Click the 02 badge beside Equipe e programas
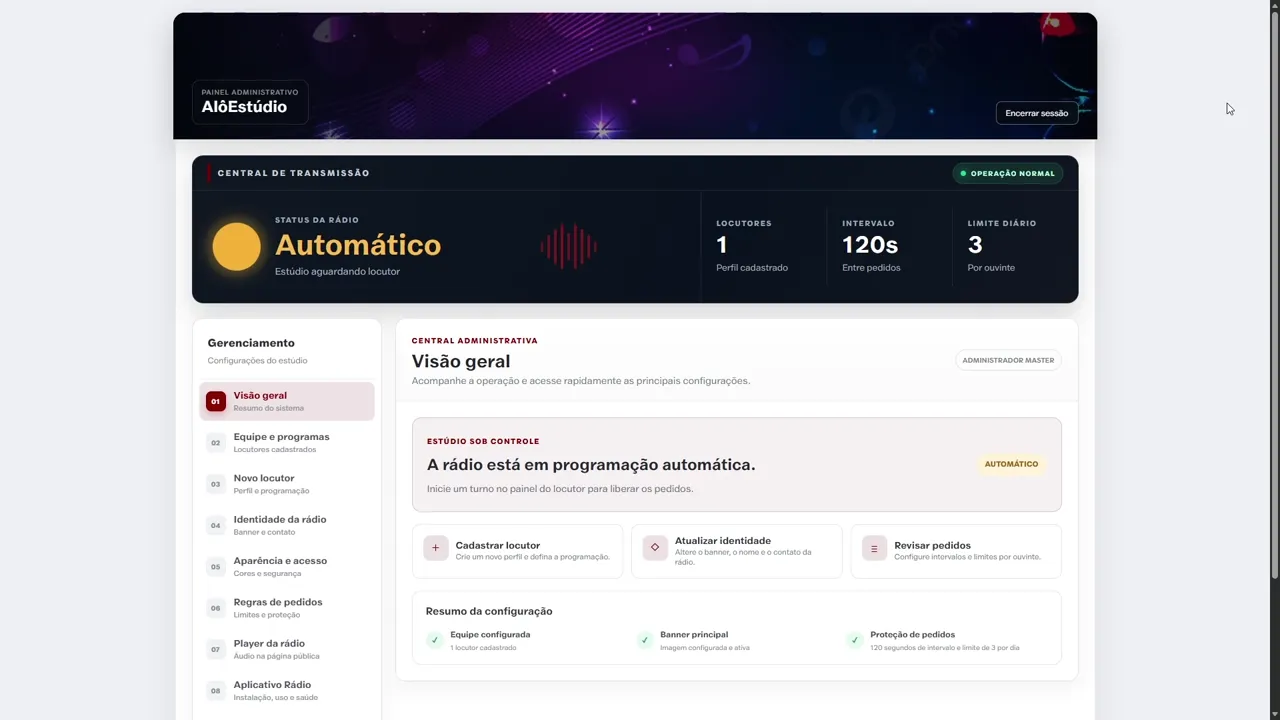This screenshot has width=1280, height=720. coord(215,443)
